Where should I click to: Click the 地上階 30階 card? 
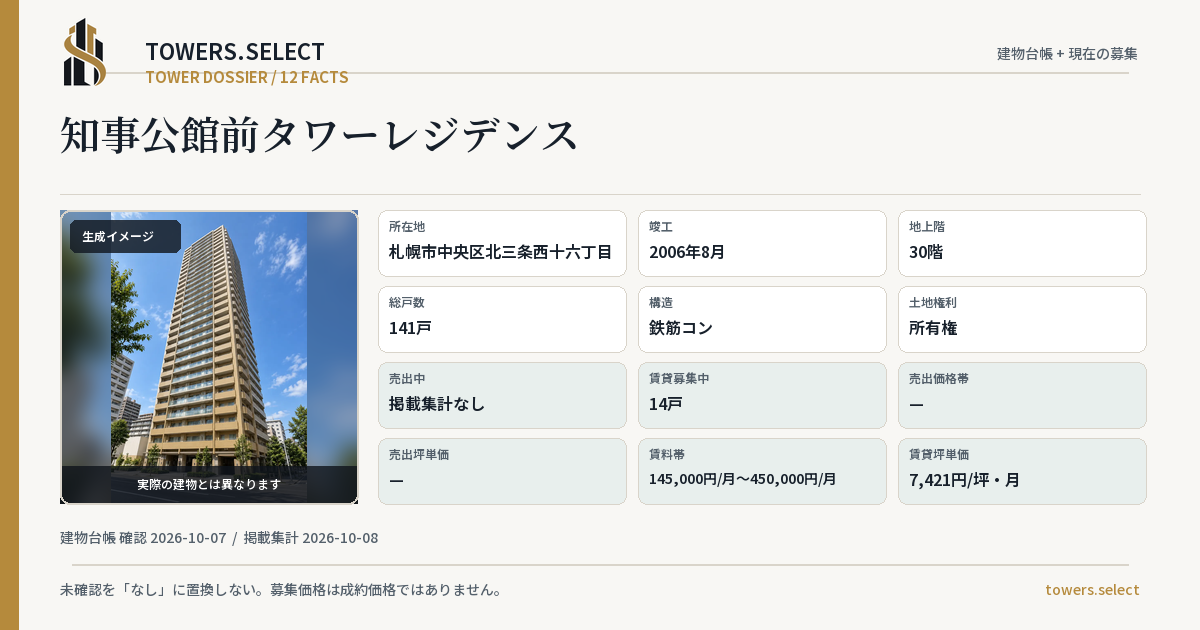(x=1022, y=243)
